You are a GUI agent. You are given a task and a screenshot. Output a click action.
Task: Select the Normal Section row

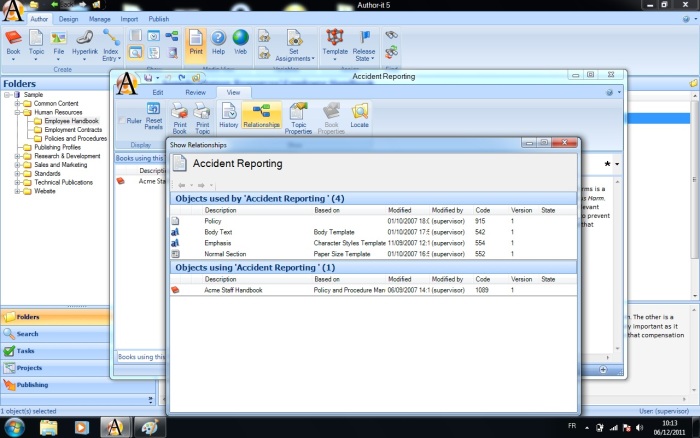pos(373,254)
